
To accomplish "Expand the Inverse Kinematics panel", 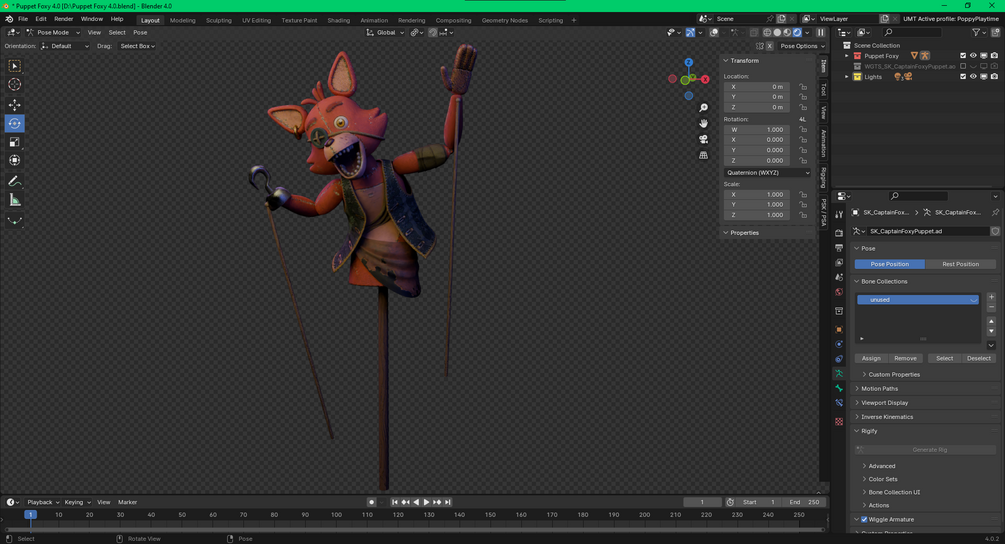I will tap(887, 417).
